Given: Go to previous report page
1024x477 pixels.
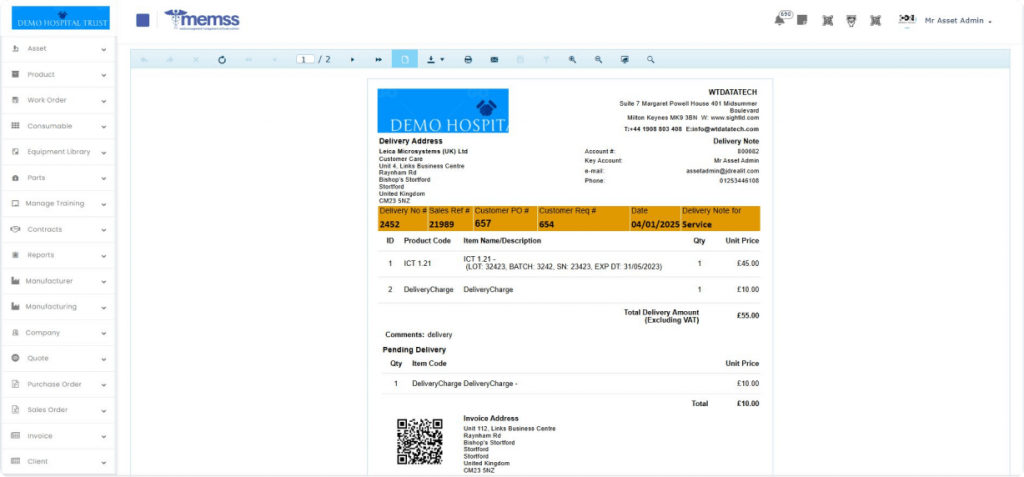Looking at the screenshot, I should click(274, 59).
